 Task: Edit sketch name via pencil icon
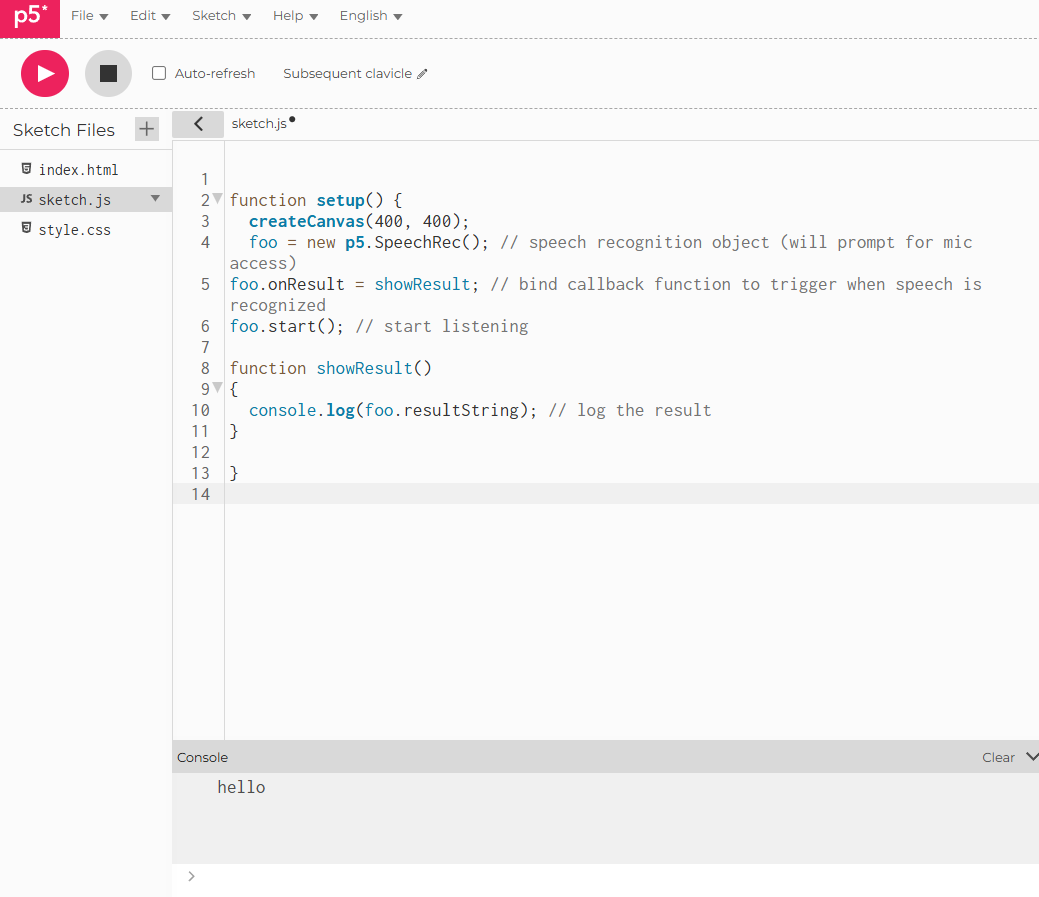pos(422,74)
